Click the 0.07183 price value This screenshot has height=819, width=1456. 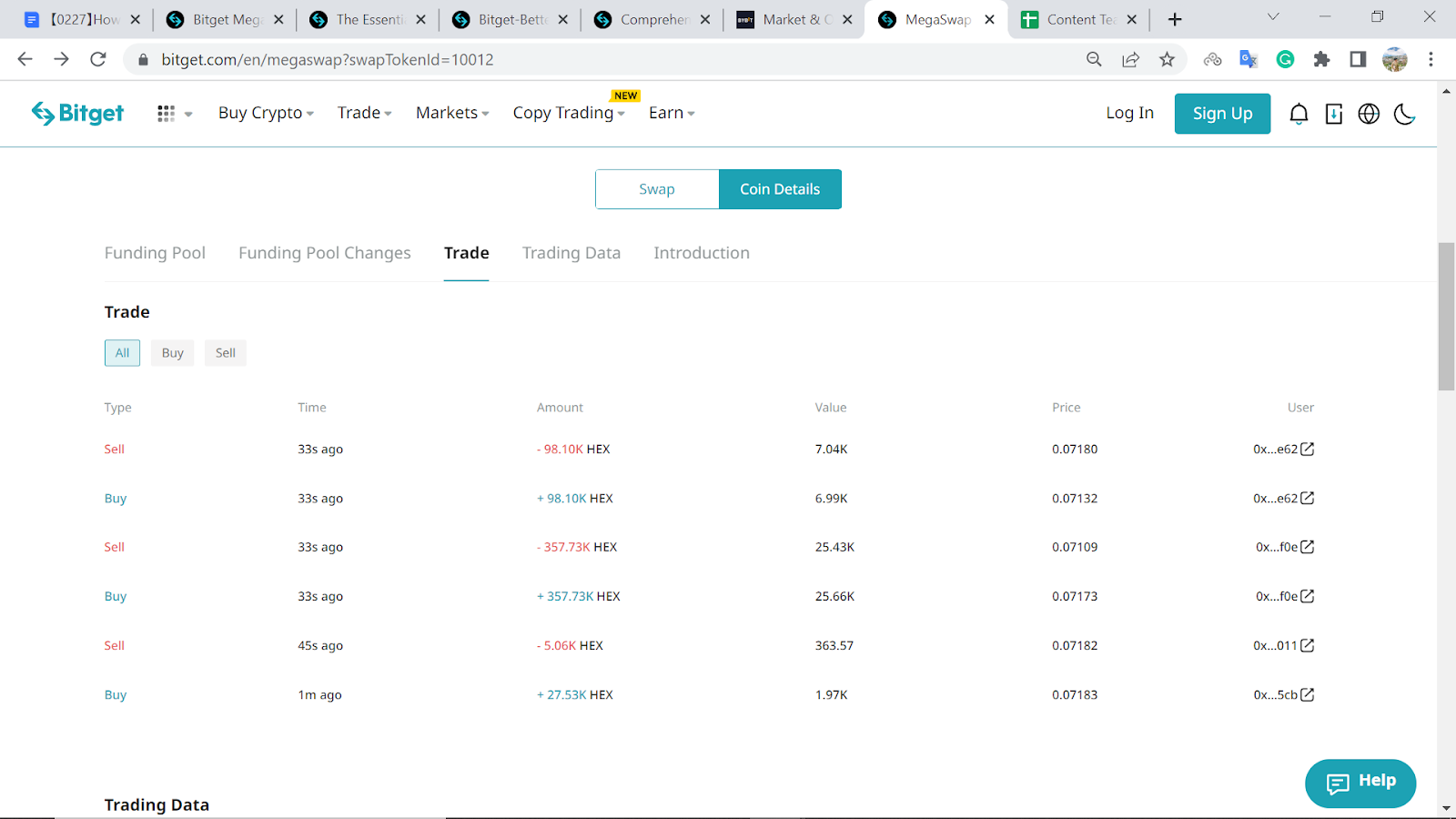pyautogui.click(x=1075, y=694)
